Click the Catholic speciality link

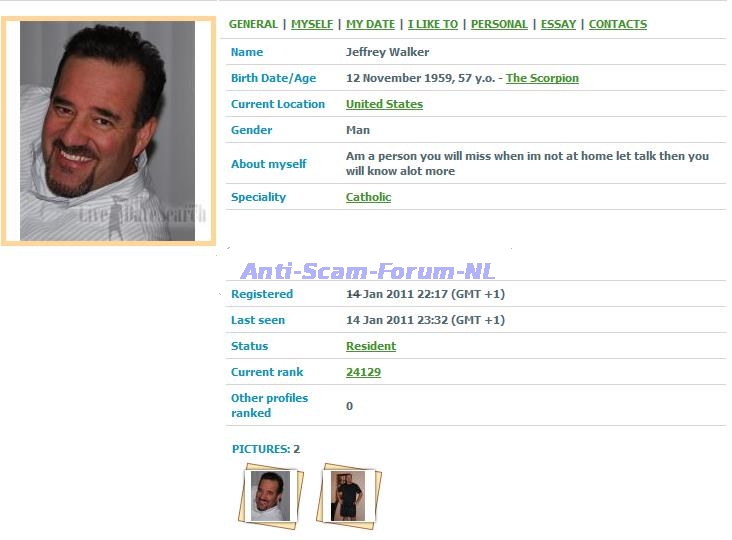tap(368, 197)
